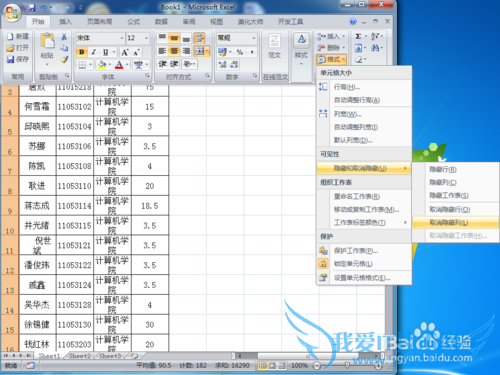Toggle Underline formatting
Viewport: 500px width, 375px height.
105,52
